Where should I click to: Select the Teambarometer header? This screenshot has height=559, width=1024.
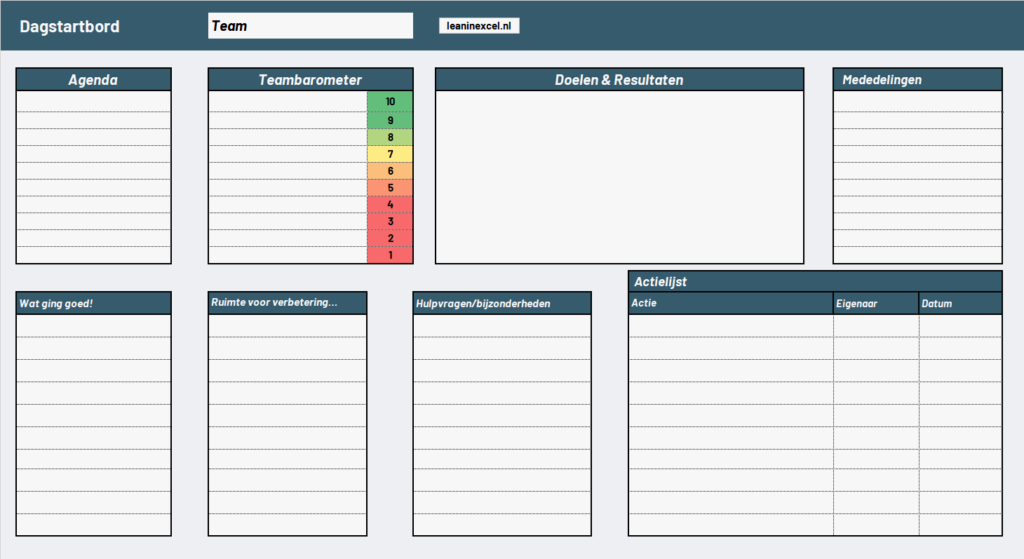[x=310, y=80]
